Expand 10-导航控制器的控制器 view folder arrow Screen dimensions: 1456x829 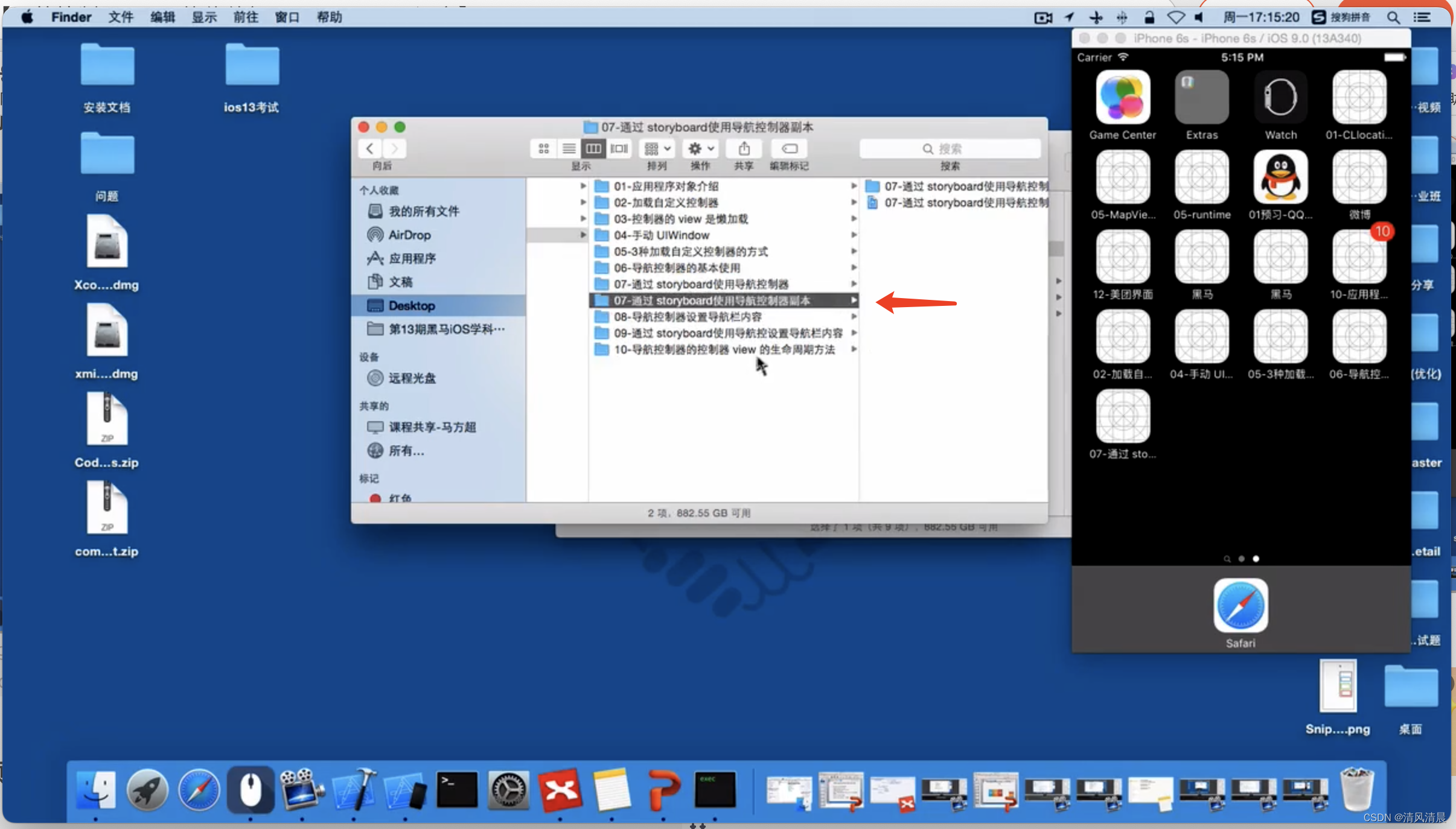854,349
